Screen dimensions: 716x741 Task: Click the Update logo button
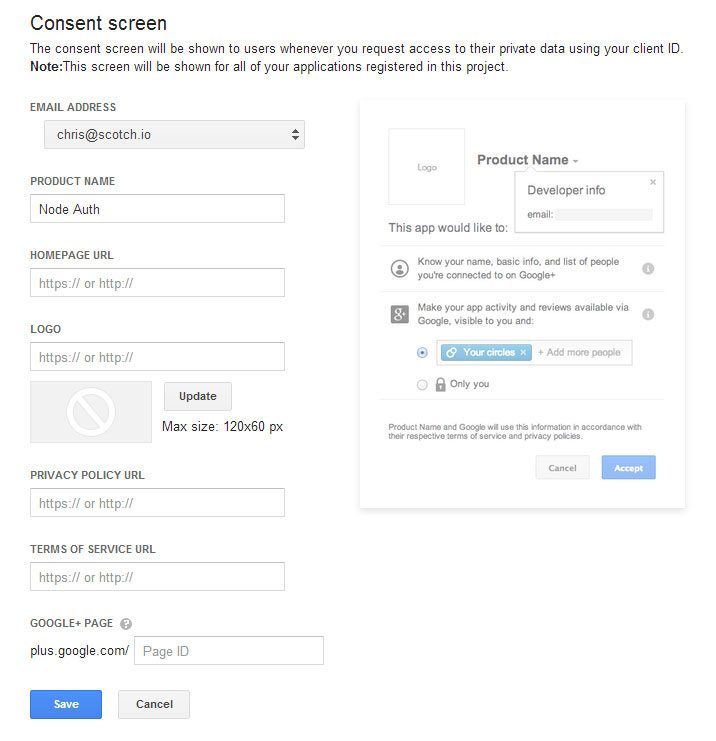198,396
